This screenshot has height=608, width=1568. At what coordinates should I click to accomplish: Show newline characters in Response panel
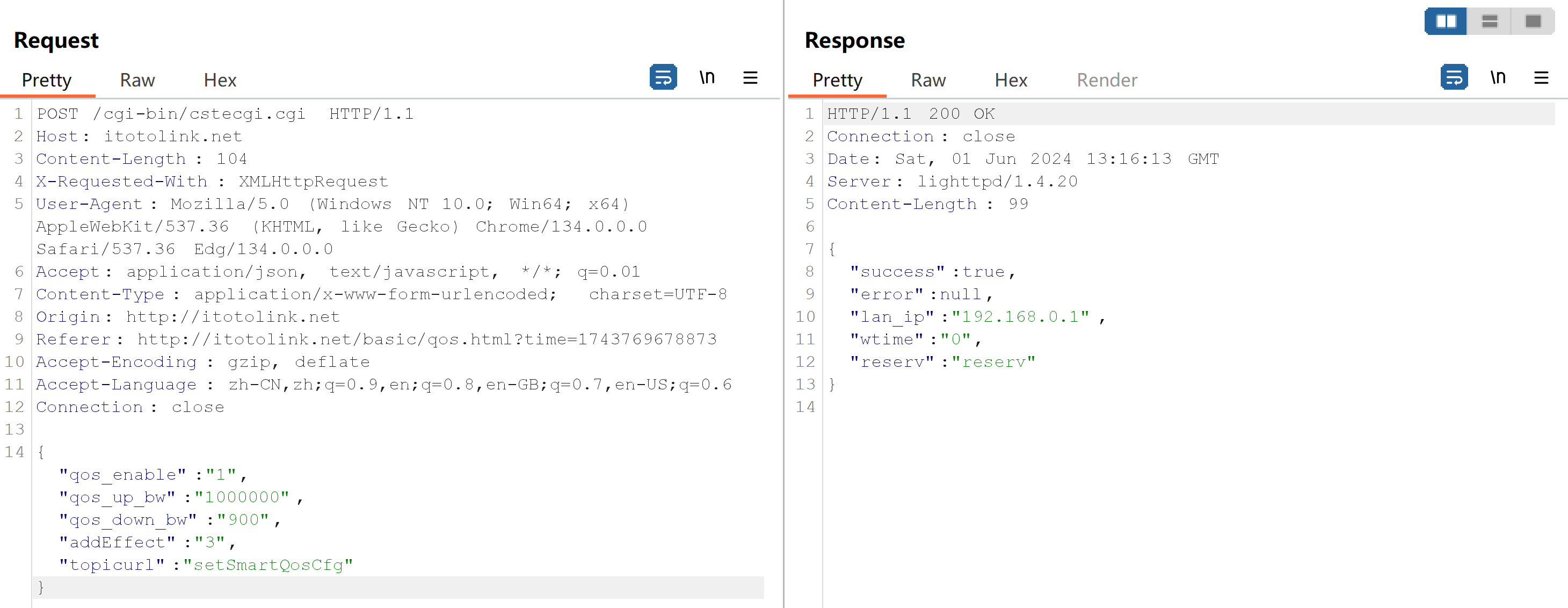point(1498,77)
